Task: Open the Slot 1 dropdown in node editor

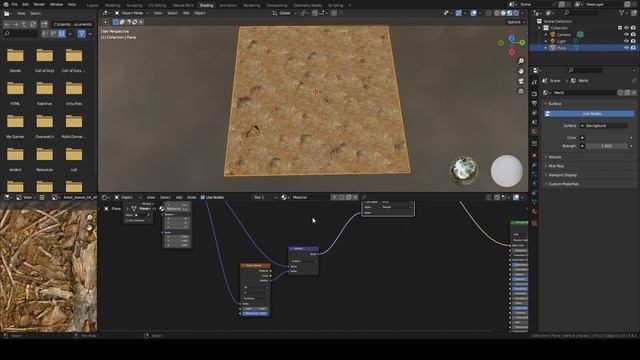Action: 264,198
